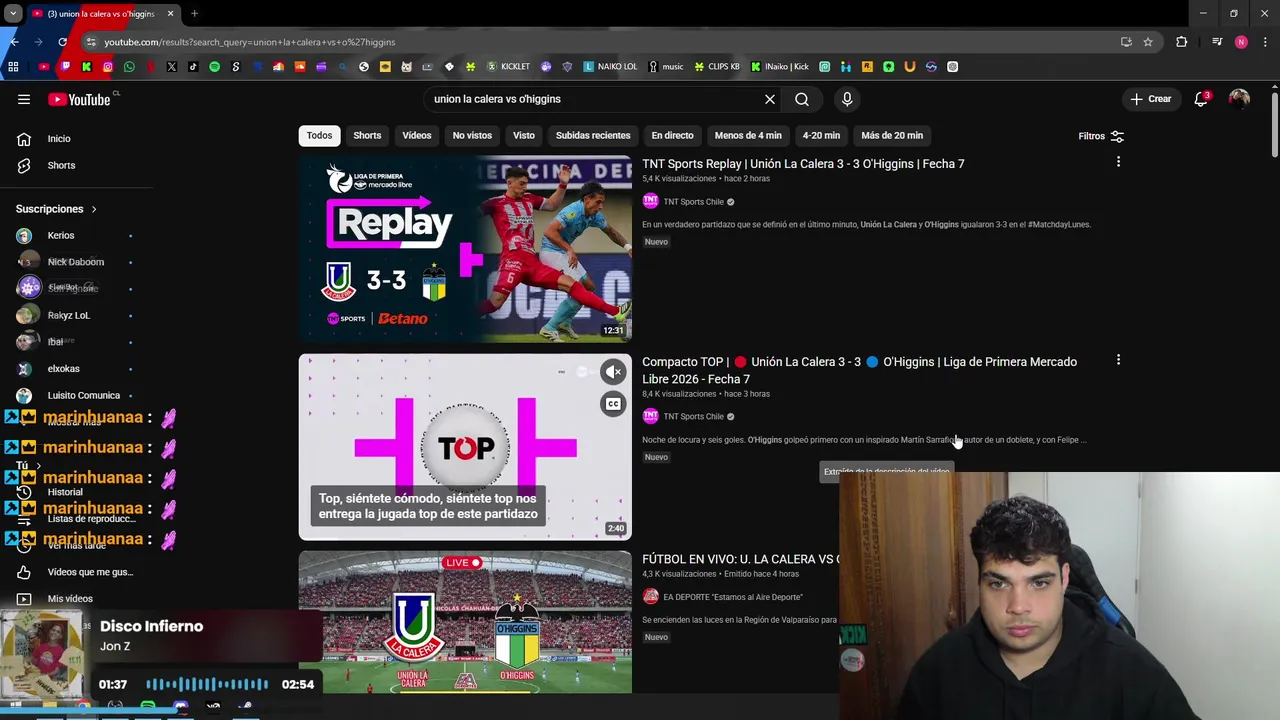This screenshot has width=1280, height=720.
Task: Open the Luisito Comunica subscription
Action: [84, 395]
